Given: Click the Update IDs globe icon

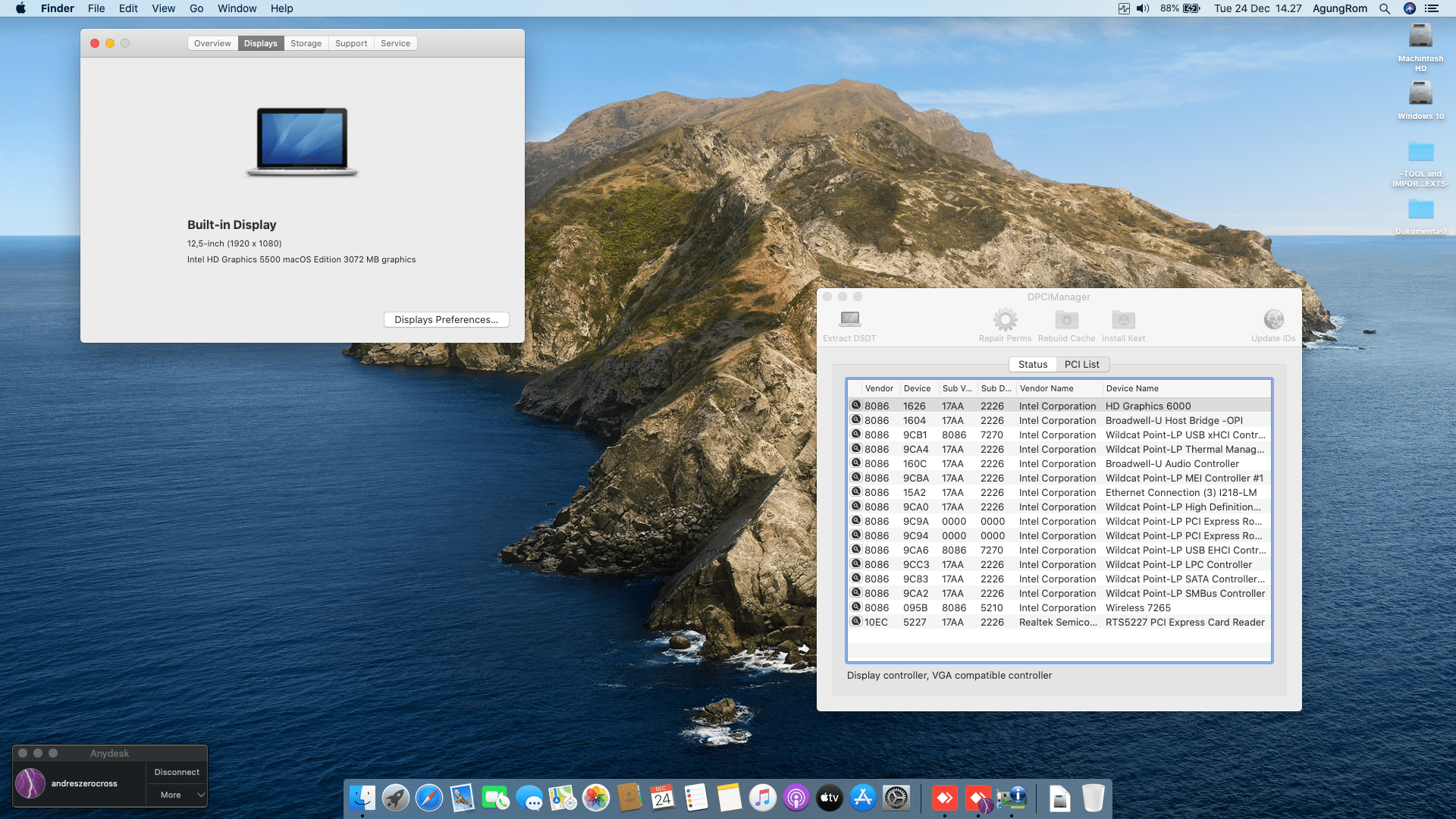Looking at the screenshot, I should 1273,319.
